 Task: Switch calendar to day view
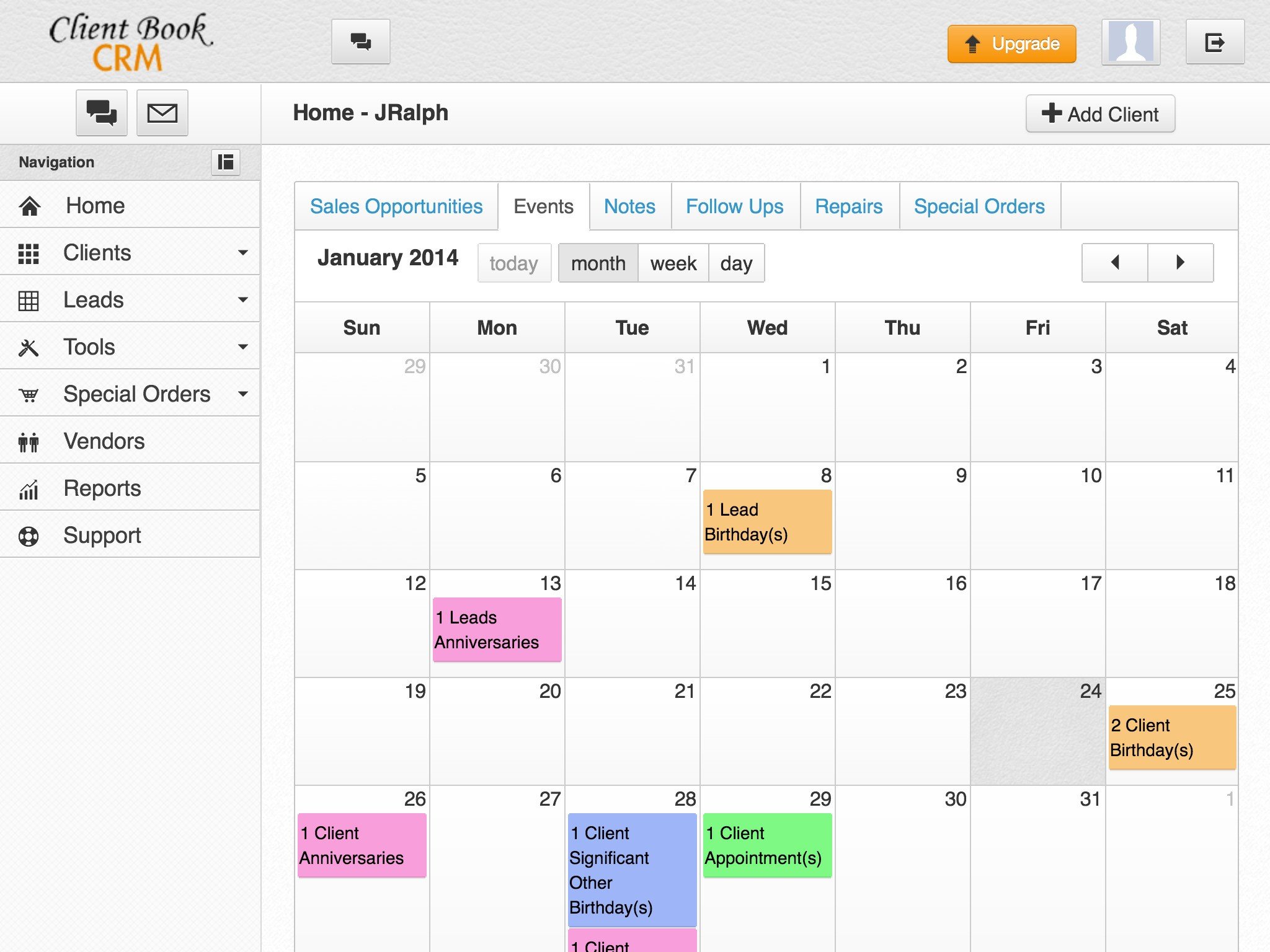tap(737, 263)
